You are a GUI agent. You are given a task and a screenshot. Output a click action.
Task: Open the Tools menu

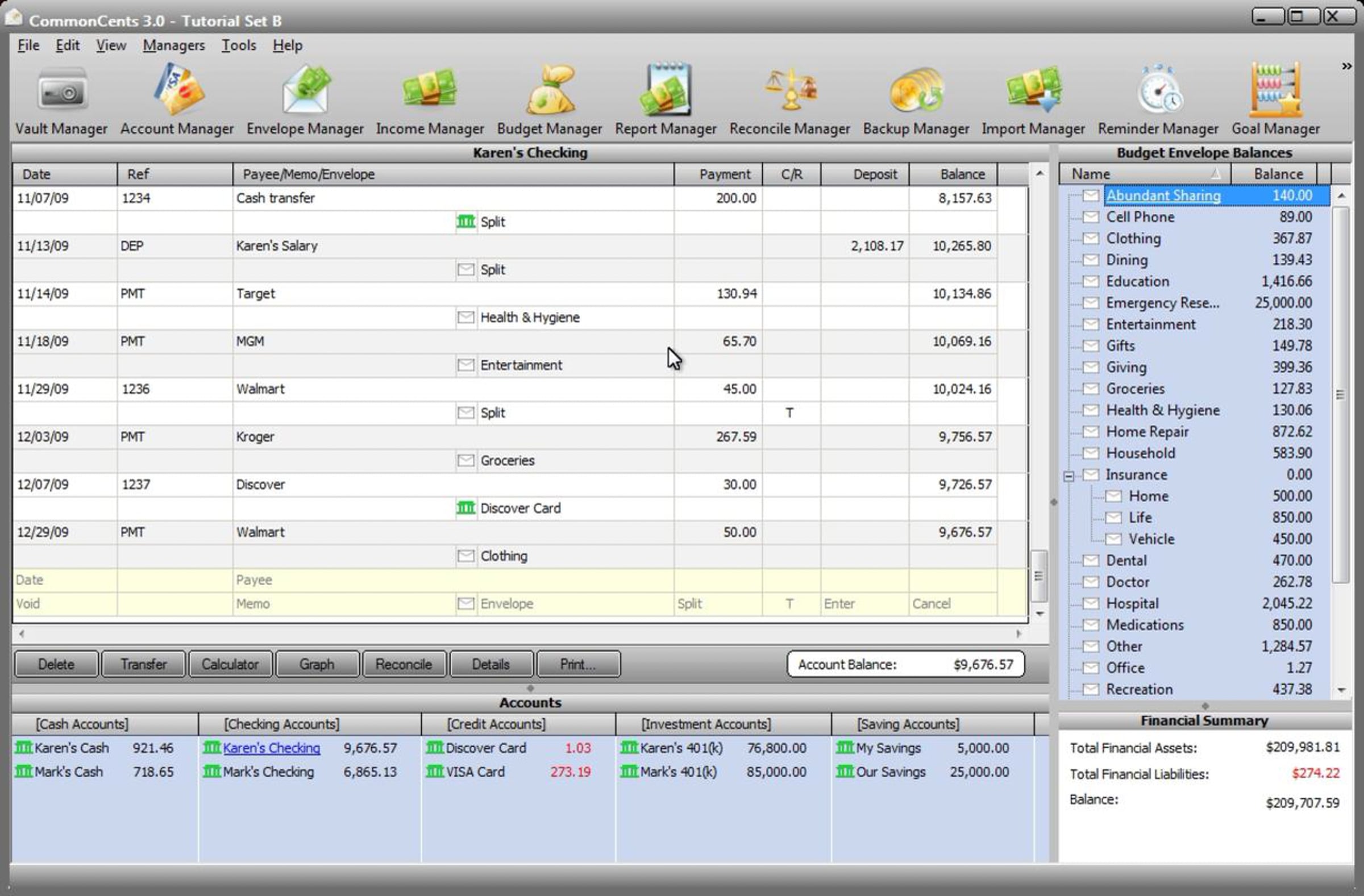[238, 45]
